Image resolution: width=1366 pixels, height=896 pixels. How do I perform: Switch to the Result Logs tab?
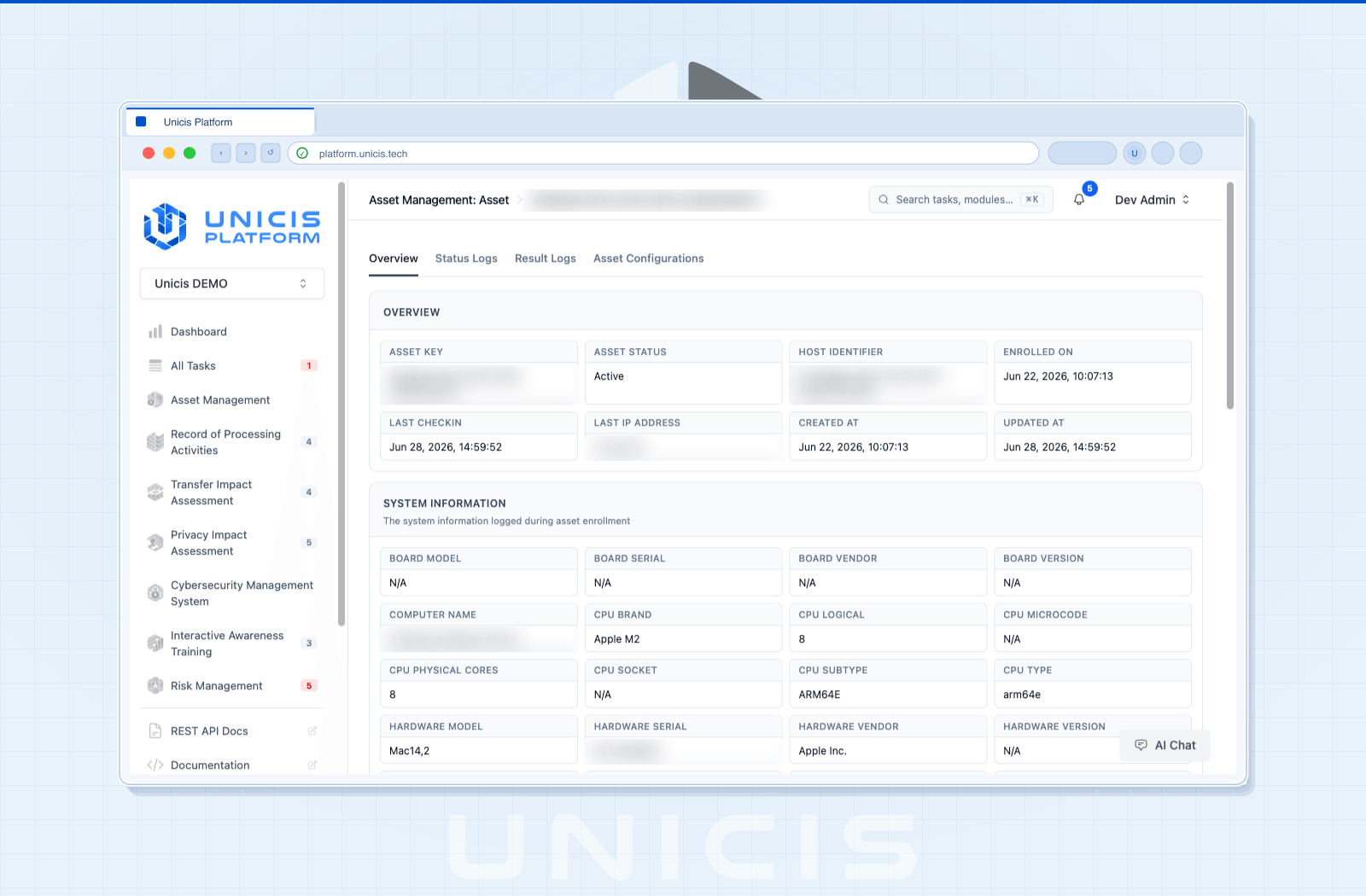[546, 259]
